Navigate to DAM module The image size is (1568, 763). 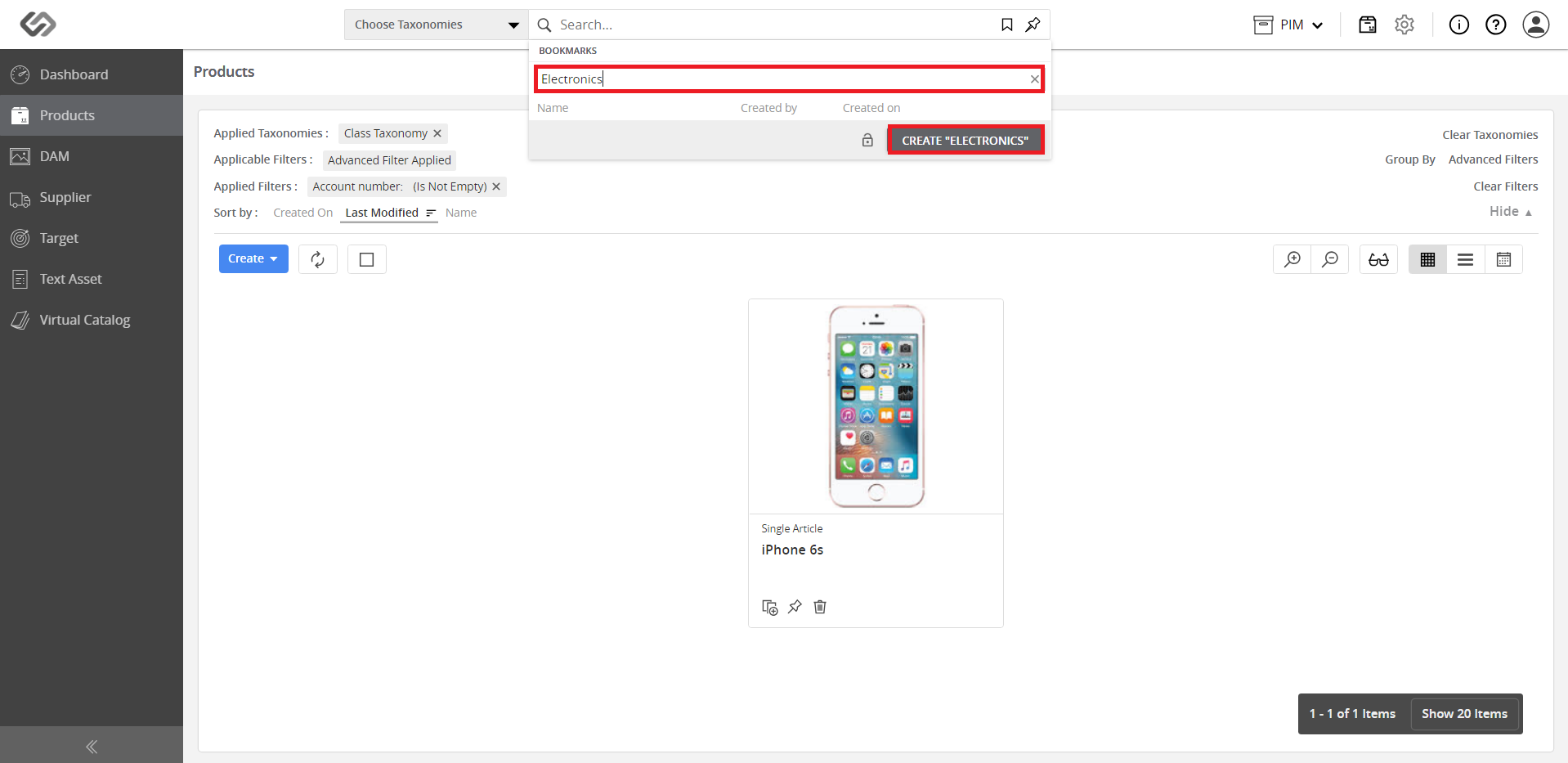click(x=92, y=156)
